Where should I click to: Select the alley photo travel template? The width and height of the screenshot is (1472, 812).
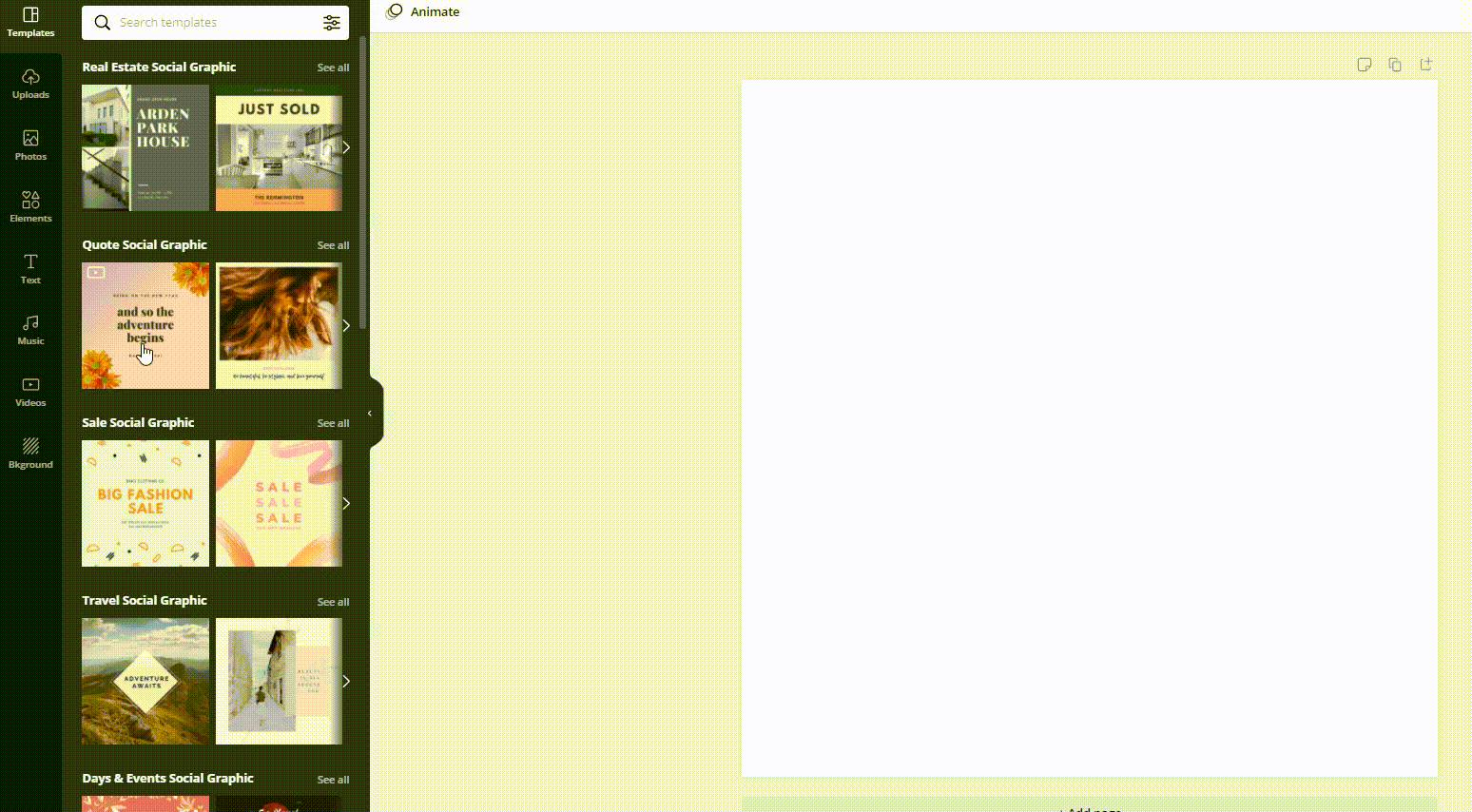(279, 682)
